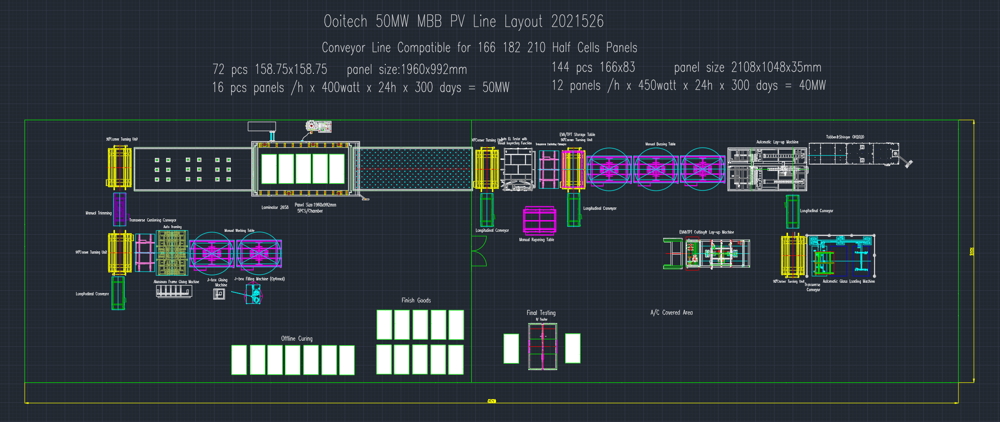Screen dimensions: 1000x422
Task: Click the 'A/C Covered Area' label
Action: tap(671, 313)
